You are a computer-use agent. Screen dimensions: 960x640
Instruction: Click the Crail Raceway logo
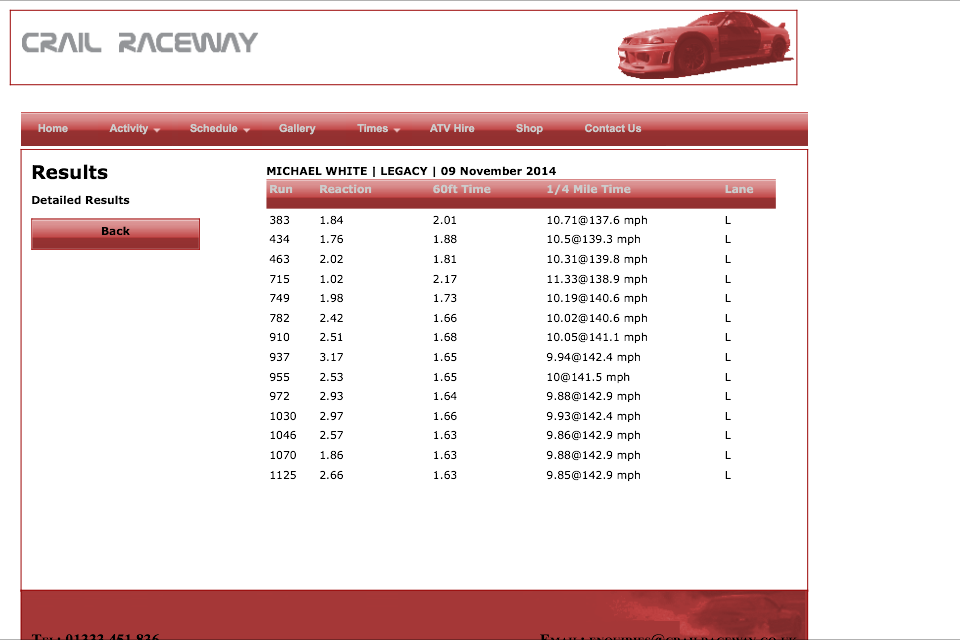point(140,43)
